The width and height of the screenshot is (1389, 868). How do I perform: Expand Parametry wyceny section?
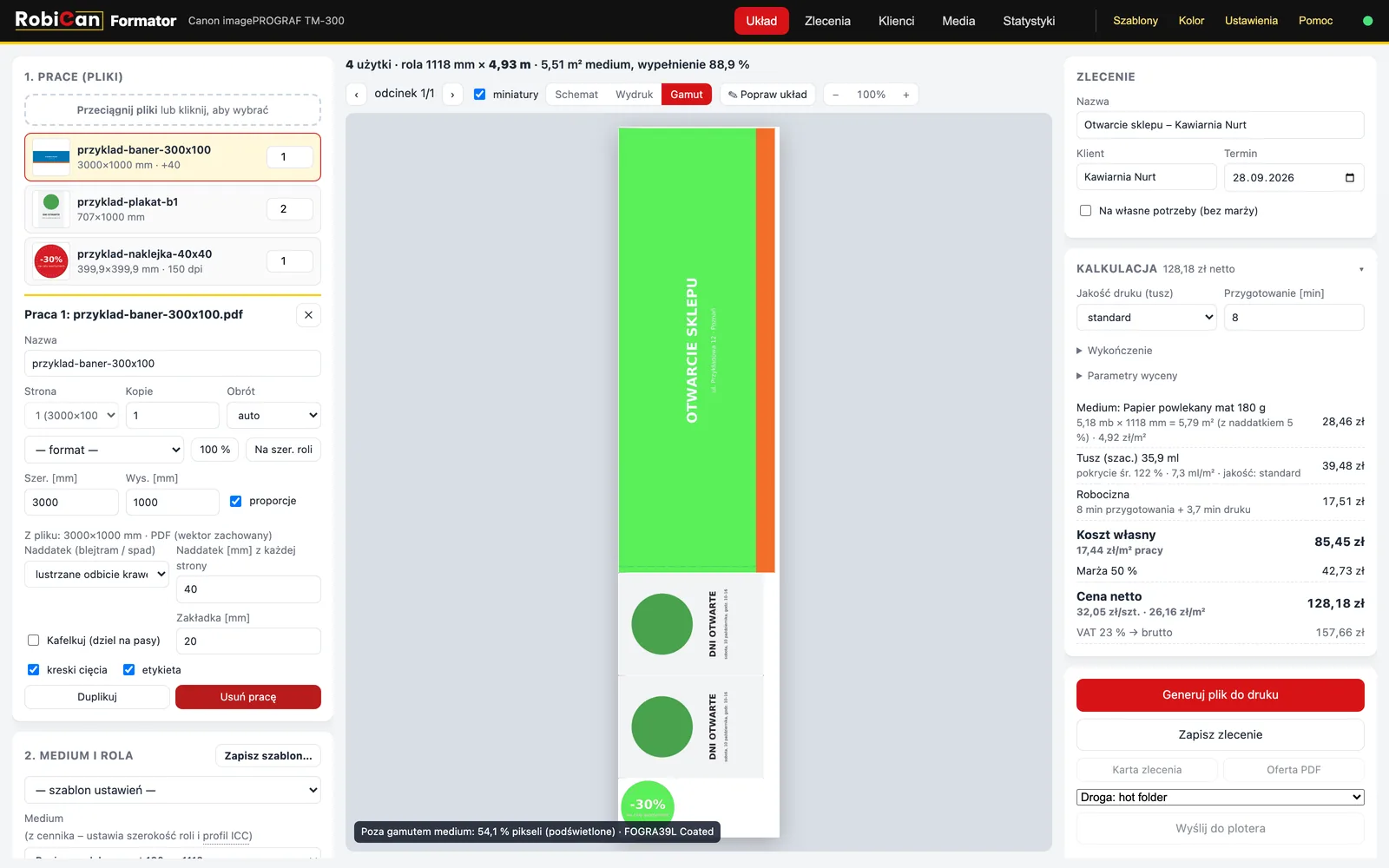coord(1127,376)
